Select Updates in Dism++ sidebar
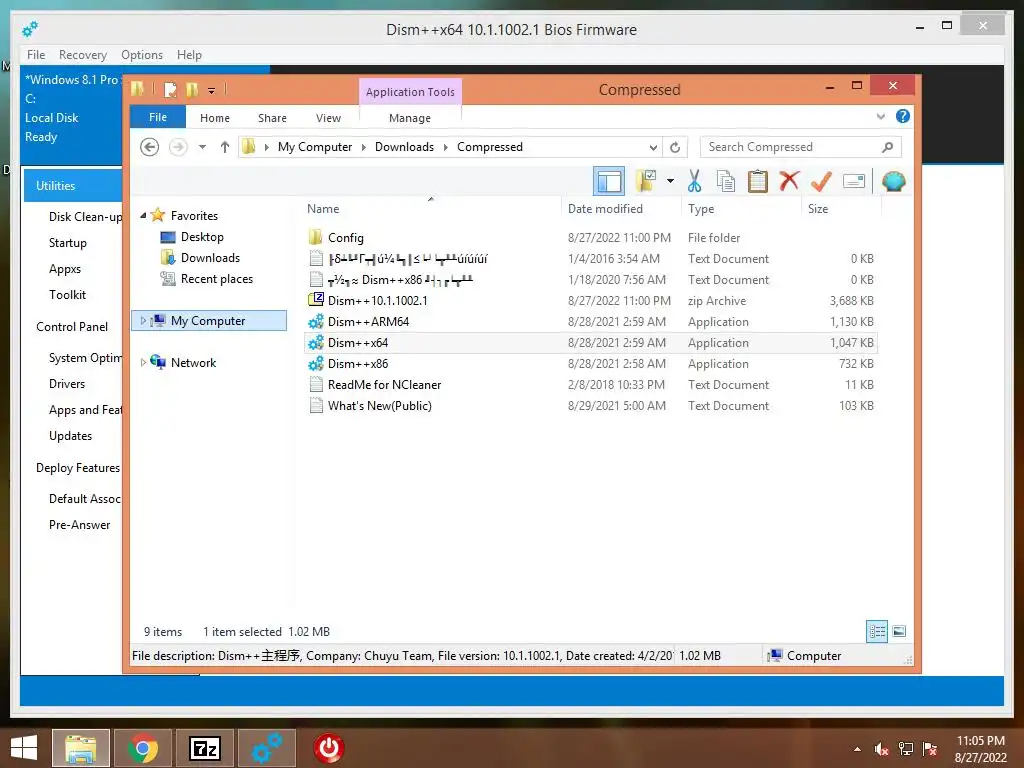The image size is (1024, 768). 71,436
